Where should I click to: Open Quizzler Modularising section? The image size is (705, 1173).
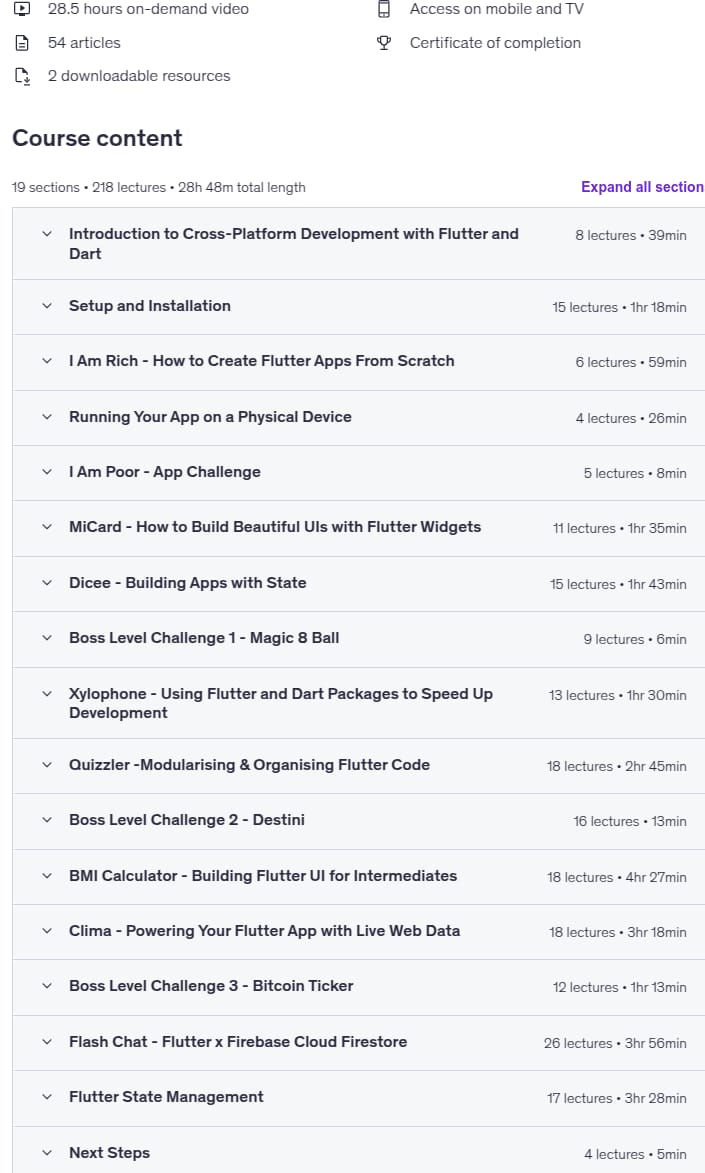tap(249, 765)
